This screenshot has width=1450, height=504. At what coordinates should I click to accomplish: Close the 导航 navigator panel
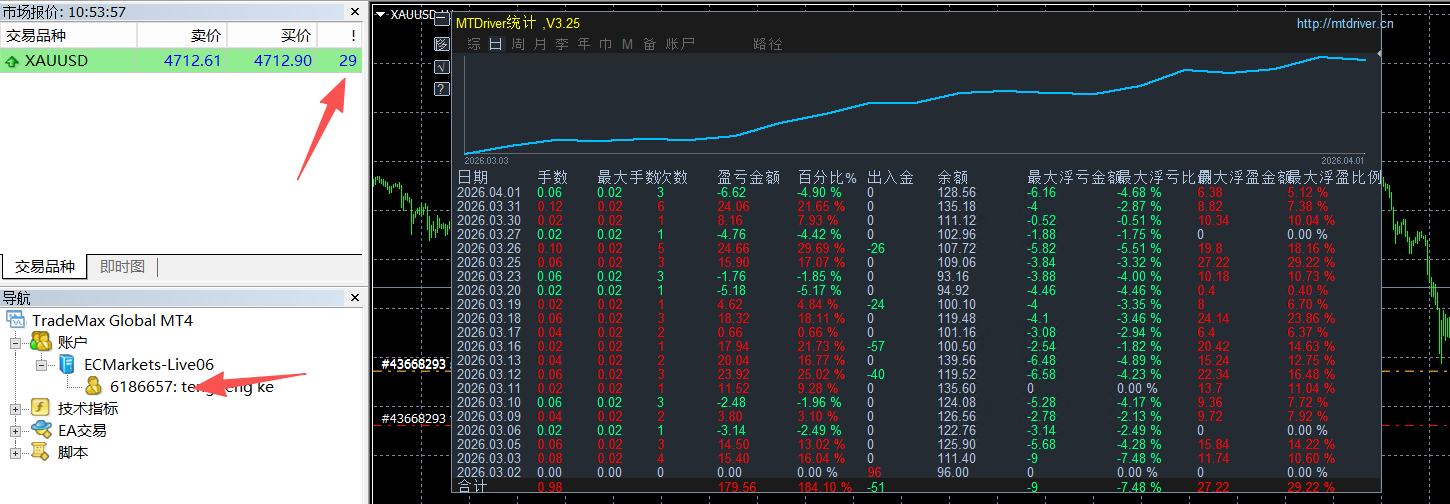354,298
